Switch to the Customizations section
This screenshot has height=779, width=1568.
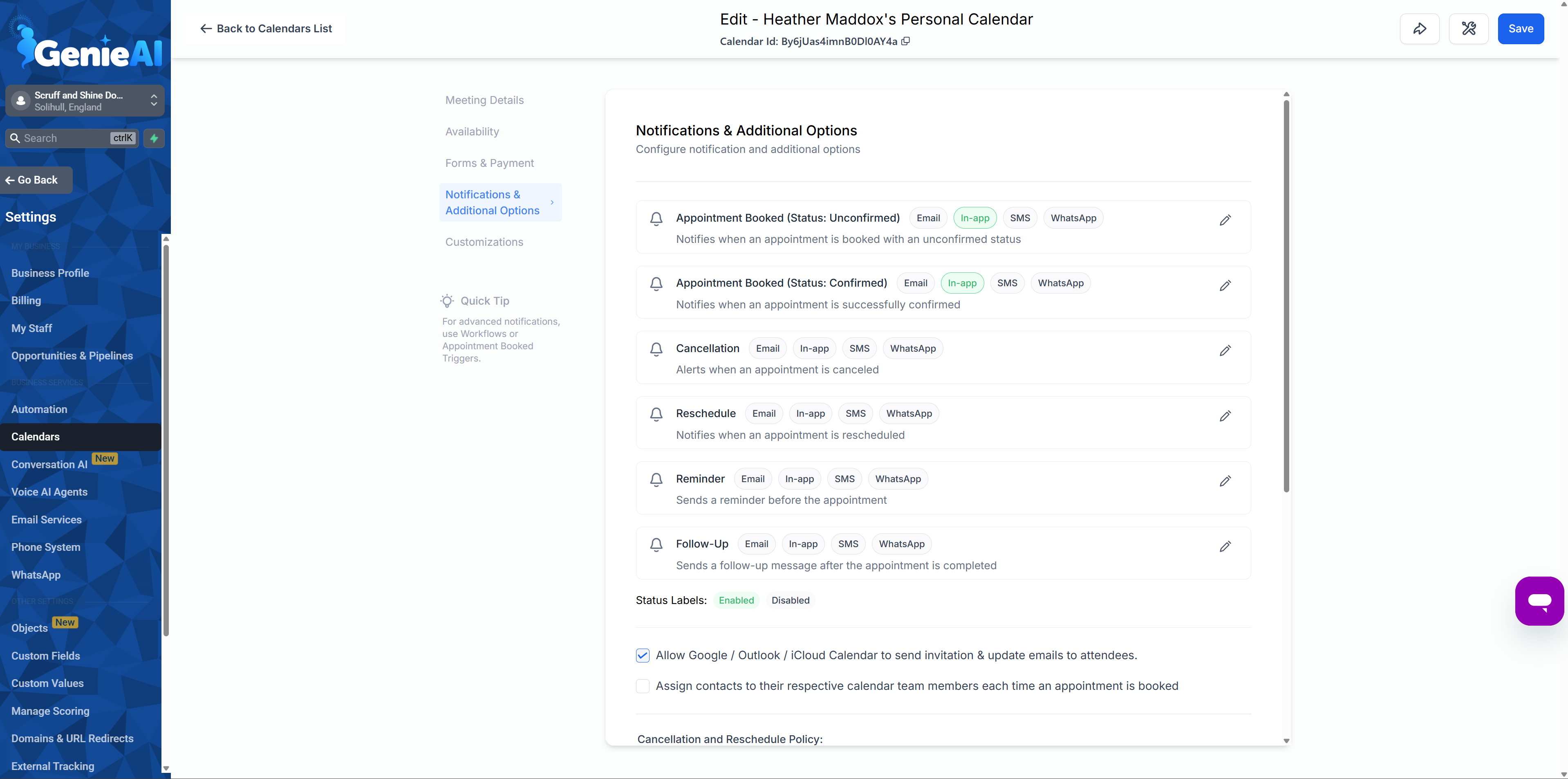coord(484,242)
